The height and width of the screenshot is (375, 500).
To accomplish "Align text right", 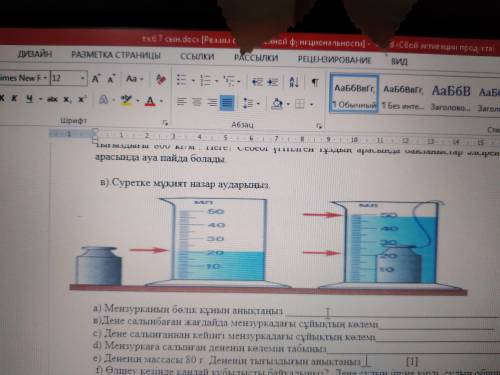I will coord(212,102).
